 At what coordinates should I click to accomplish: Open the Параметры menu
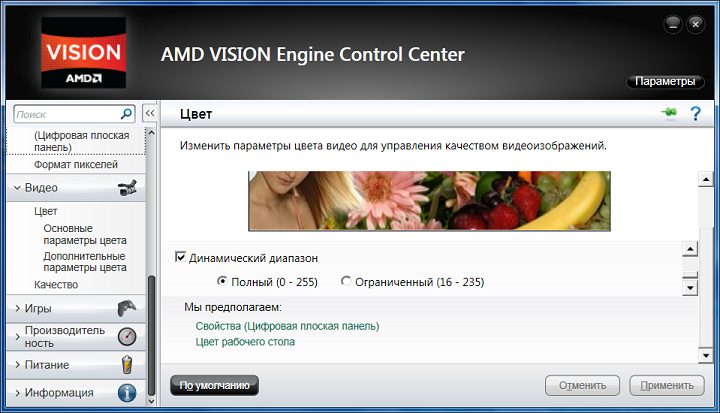coord(664,81)
